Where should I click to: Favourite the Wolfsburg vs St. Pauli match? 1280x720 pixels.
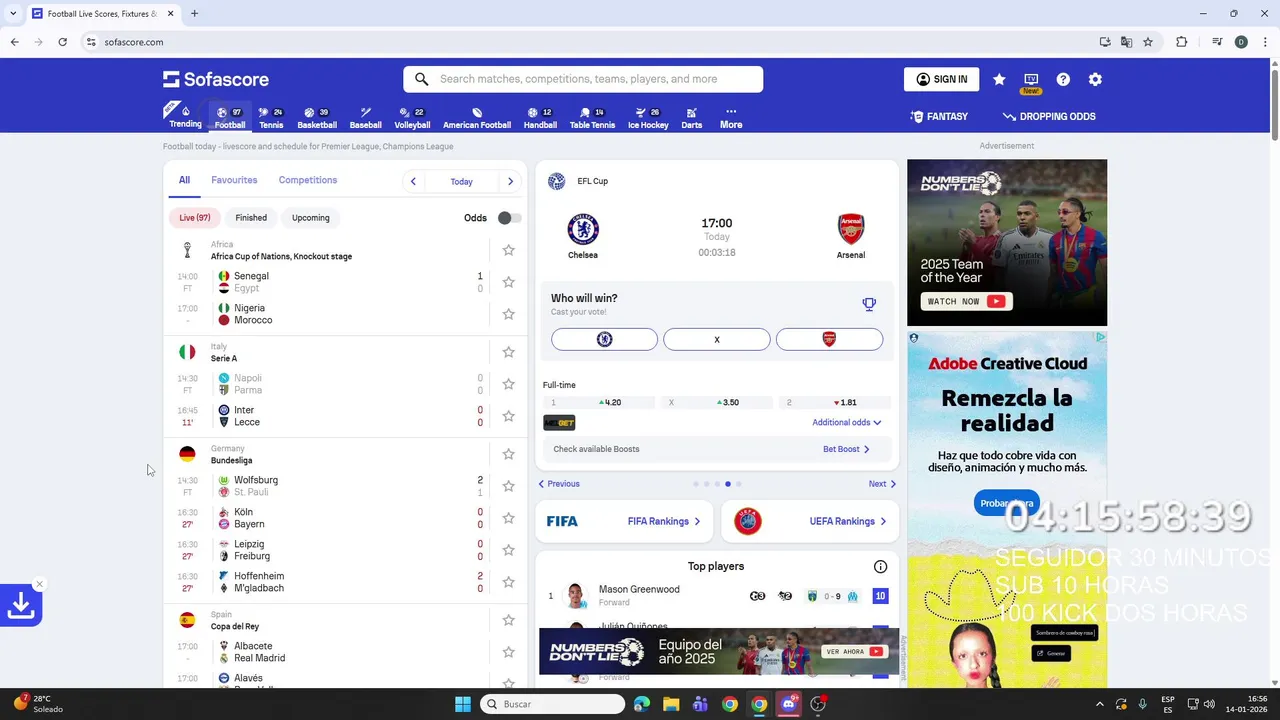508,486
